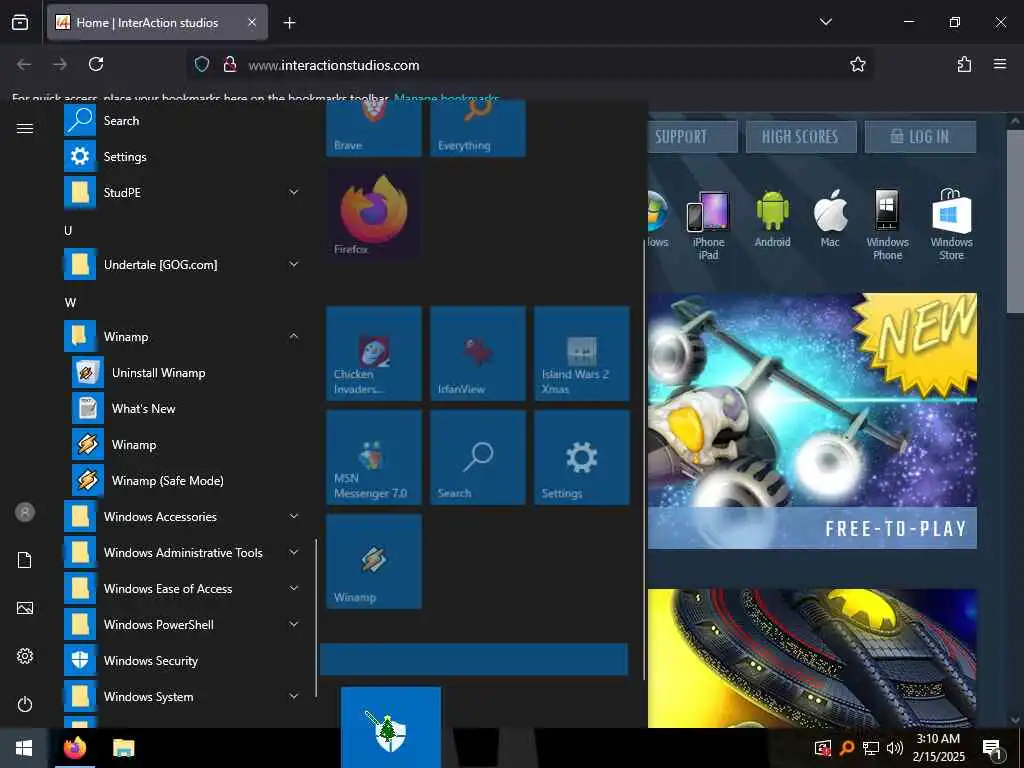The image size is (1024, 768).
Task: Select the Android platform icon
Action: [773, 219]
